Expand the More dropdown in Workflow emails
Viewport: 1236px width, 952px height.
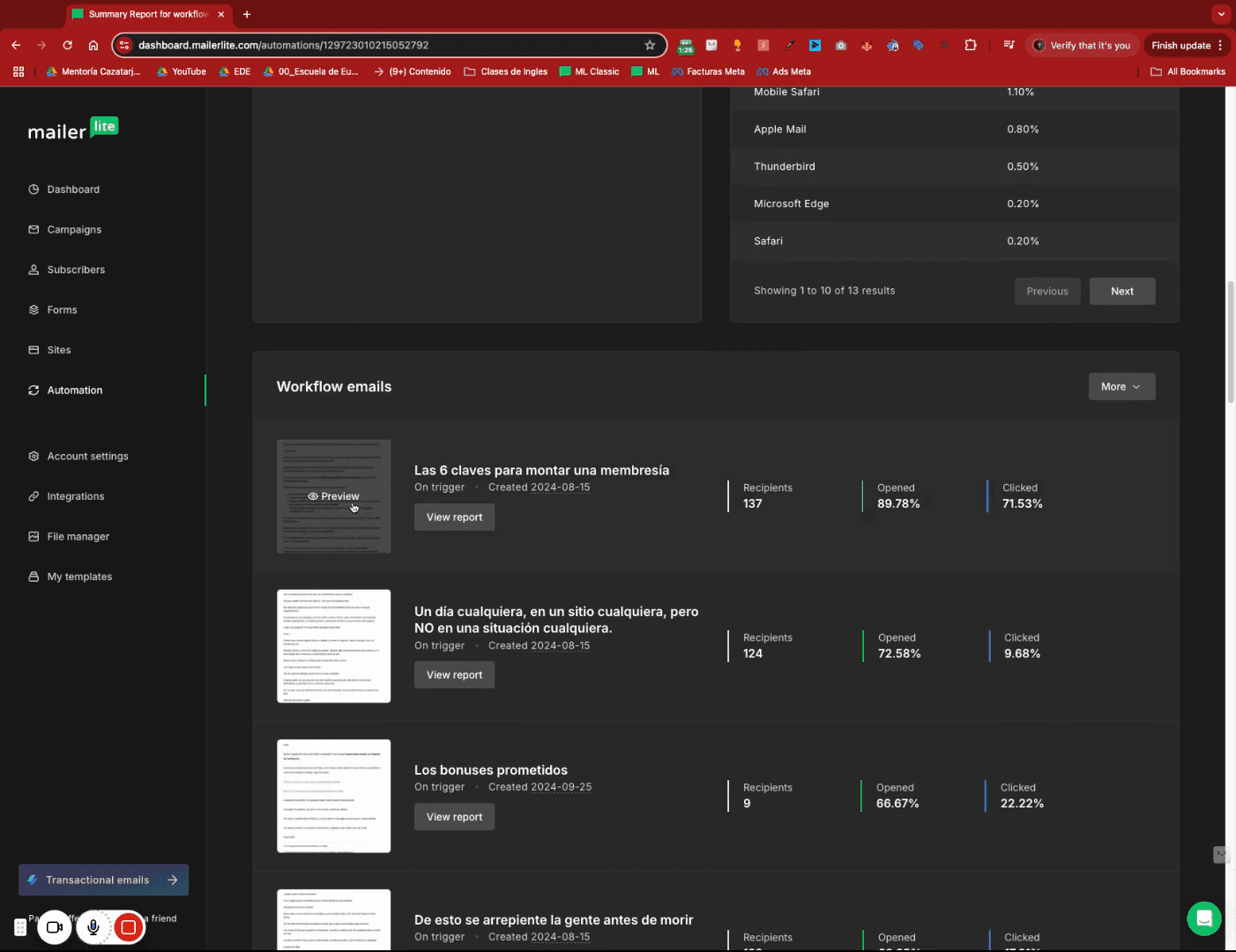point(1121,387)
